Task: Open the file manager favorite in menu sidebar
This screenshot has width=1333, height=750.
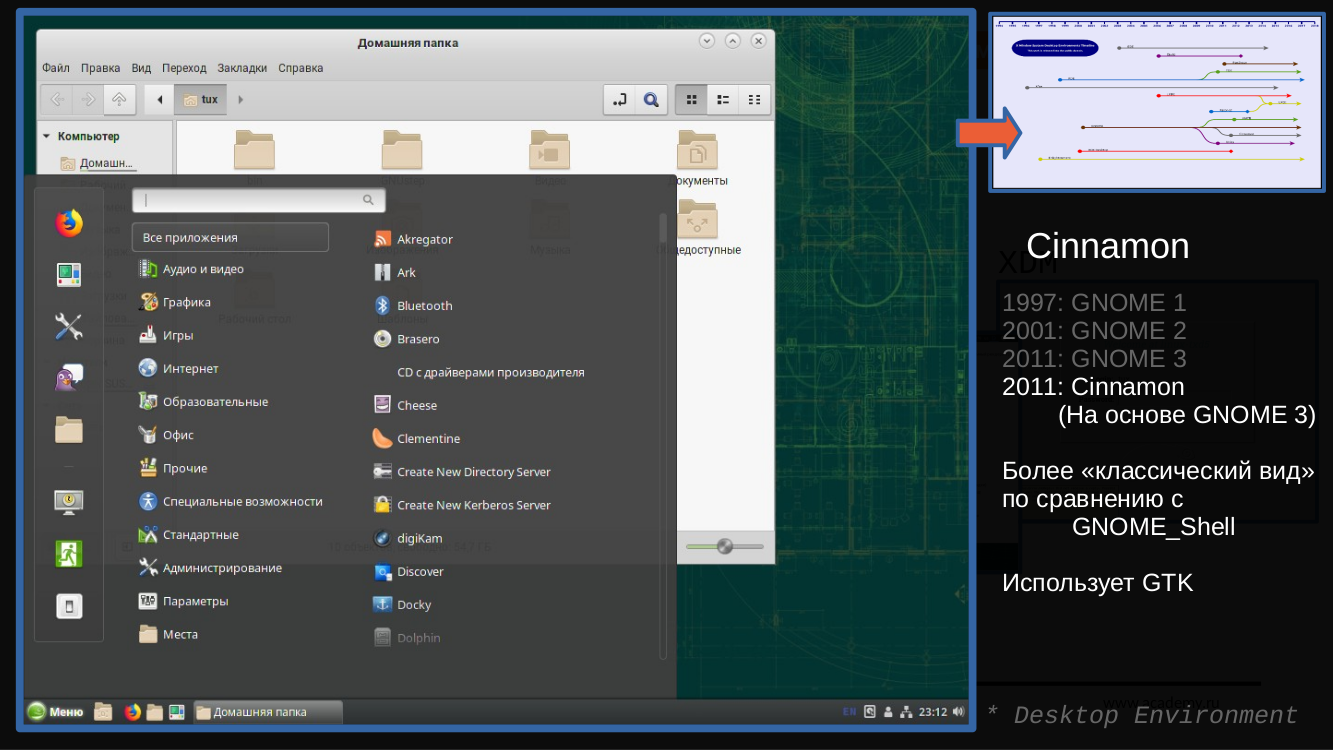Action: [69, 430]
